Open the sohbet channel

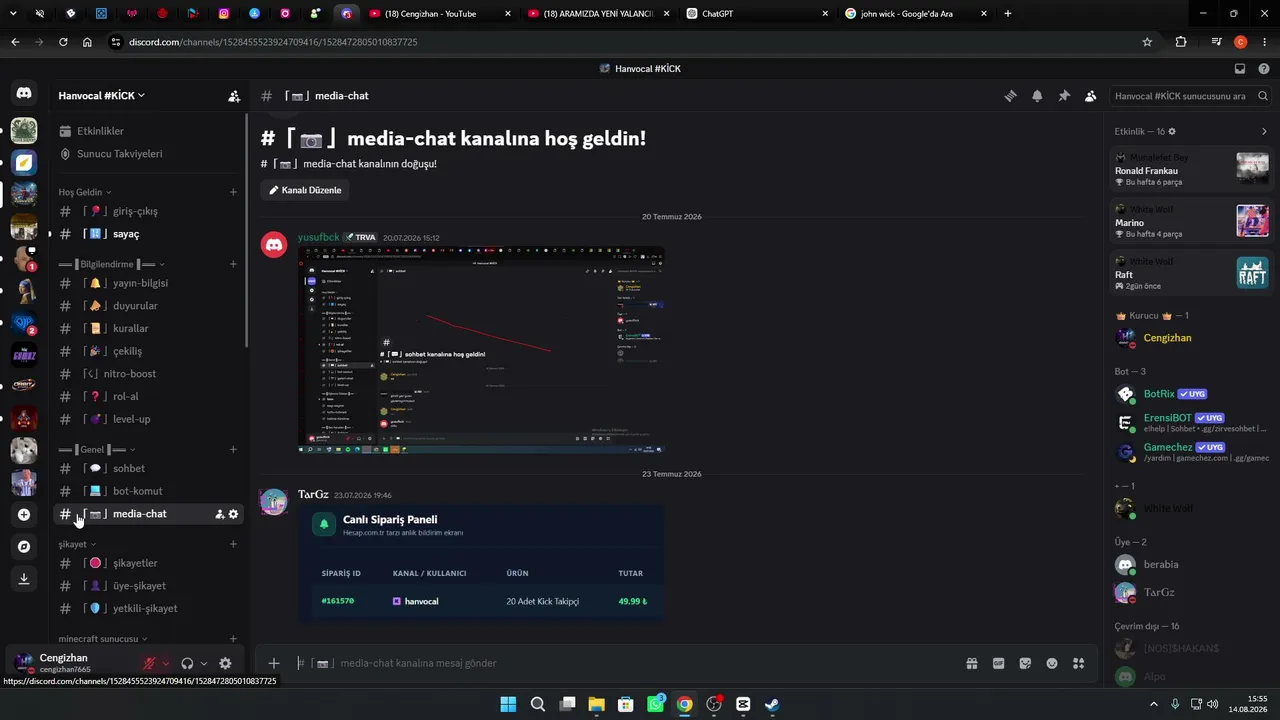tap(148, 468)
